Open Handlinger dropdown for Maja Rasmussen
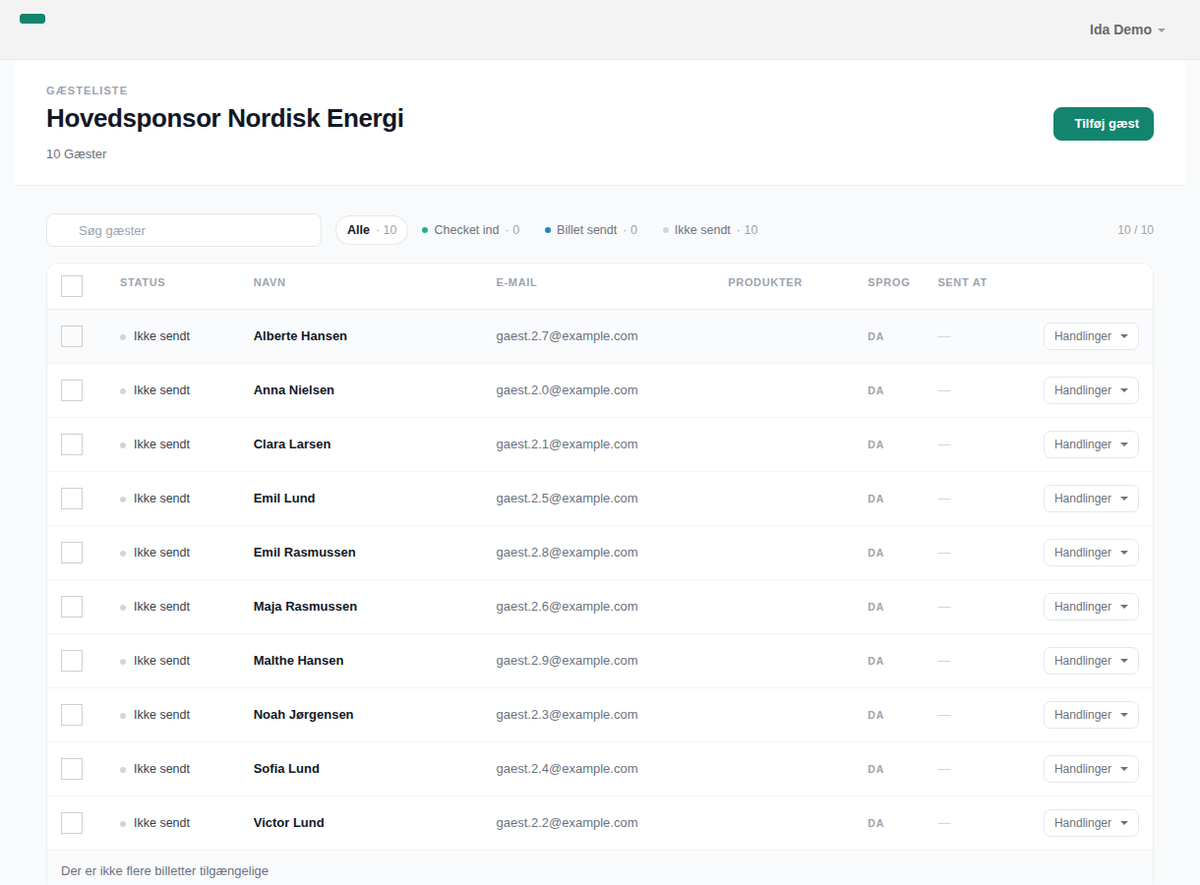The width and height of the screenshot is (1200, 885). [x=1091, y=606]
